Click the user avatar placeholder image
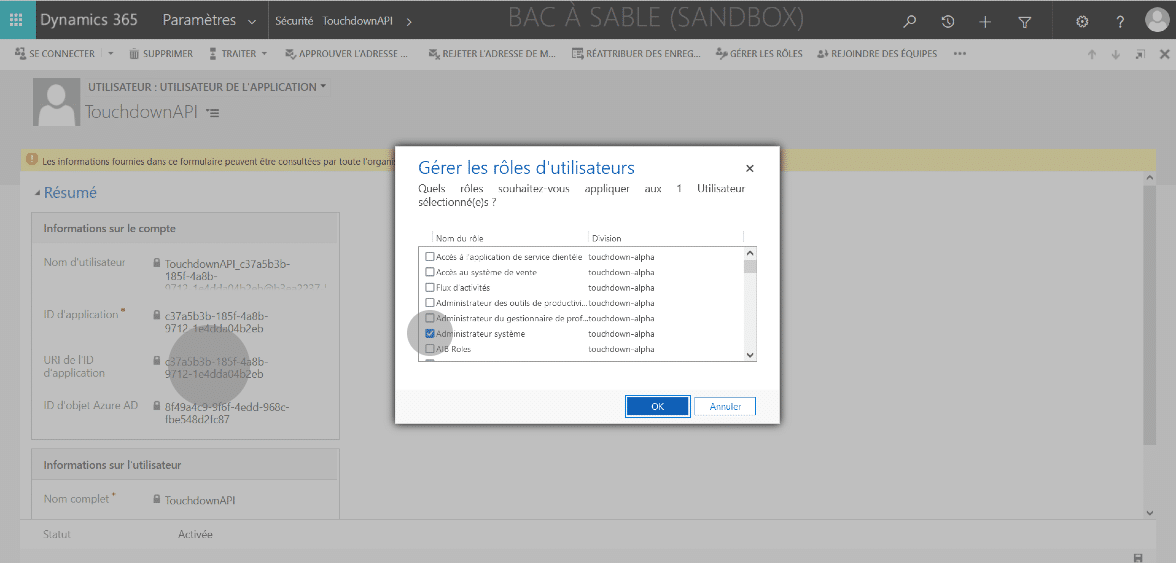The image size is (1176, 563). [x=57, y=101]
